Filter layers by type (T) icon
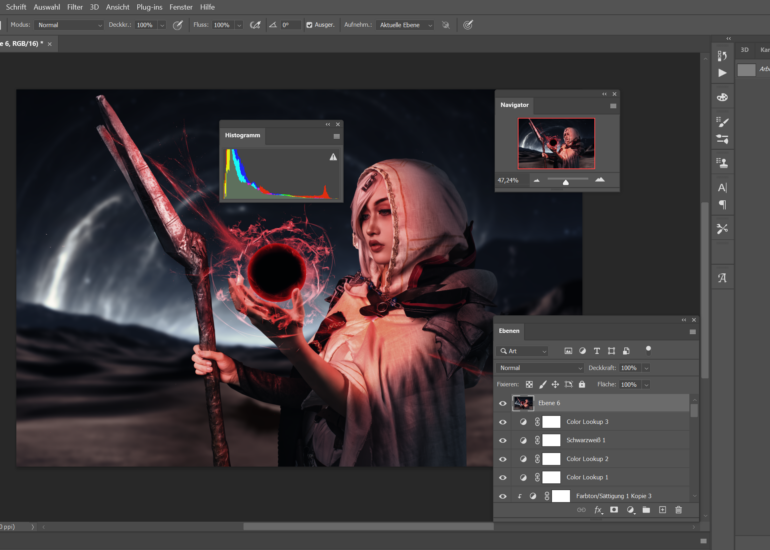770x550 pixels. pos(597,351)
